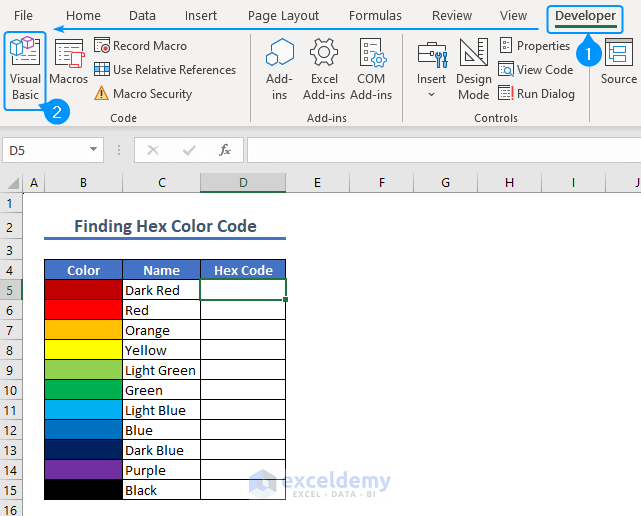Image resolution: width=641 pixels, height=516 pixels.
Task: Select column H header
Action: [x=509, y=182]
